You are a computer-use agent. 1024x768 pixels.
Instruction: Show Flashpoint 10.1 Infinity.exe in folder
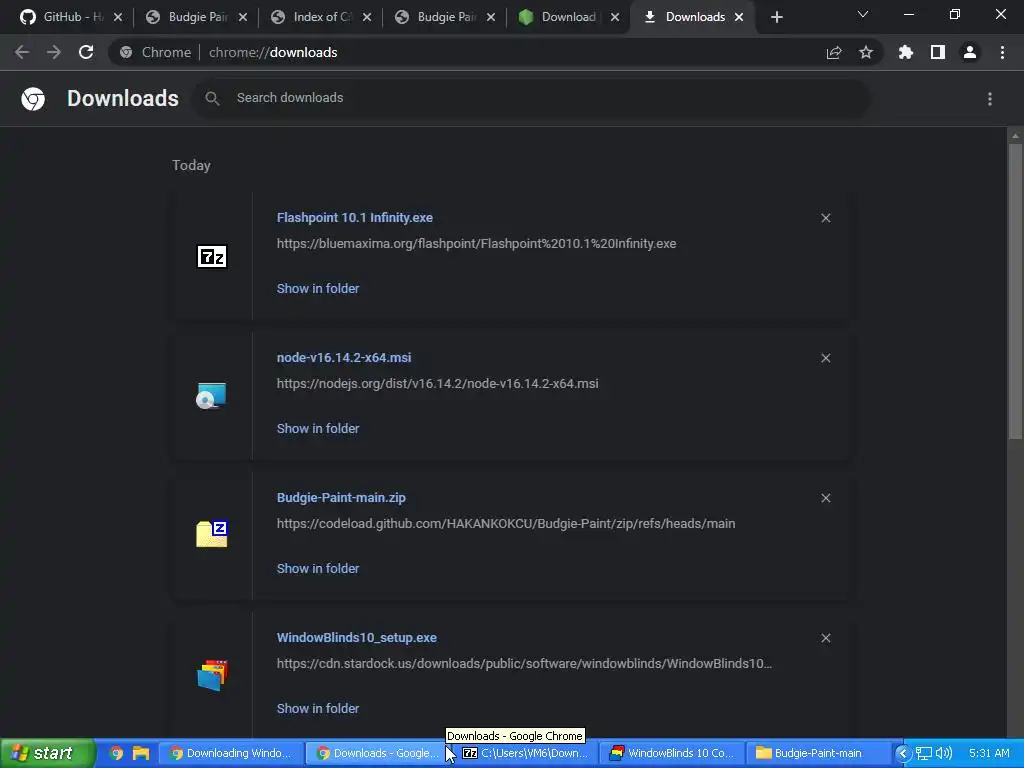(318, 288)
